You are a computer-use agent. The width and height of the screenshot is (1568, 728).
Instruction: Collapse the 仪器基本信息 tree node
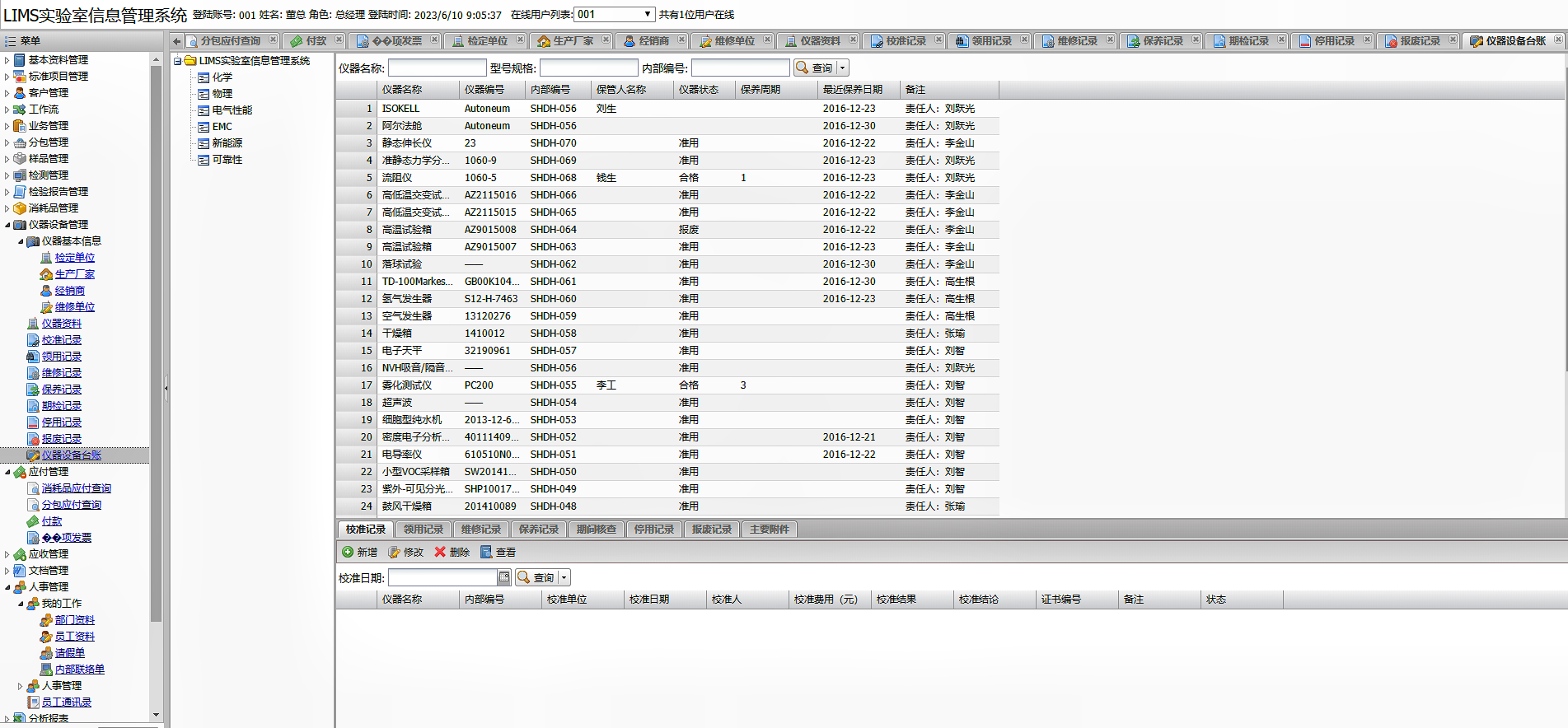coord(21,241)
